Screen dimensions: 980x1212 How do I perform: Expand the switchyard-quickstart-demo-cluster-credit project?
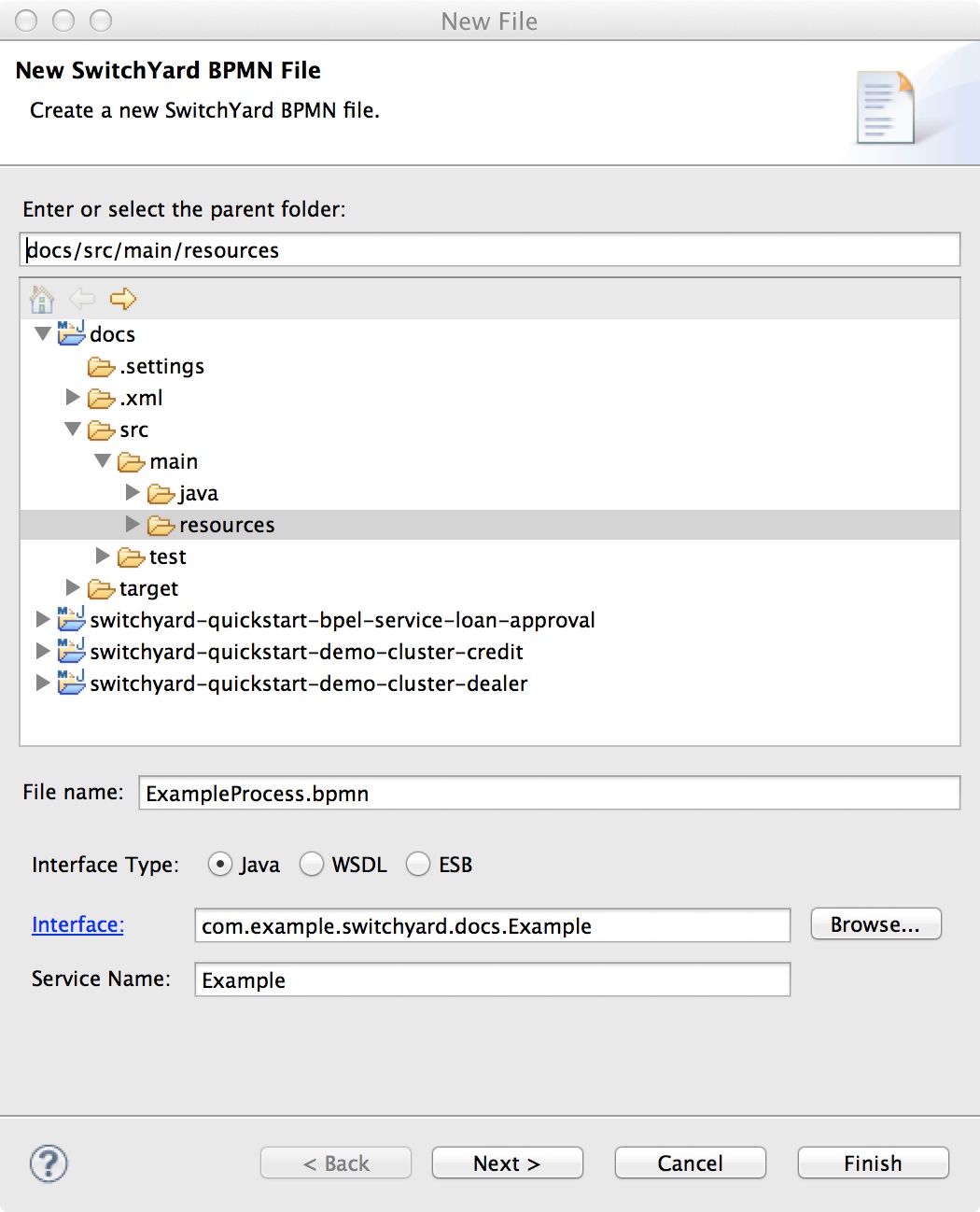click(x=43, y=652)
